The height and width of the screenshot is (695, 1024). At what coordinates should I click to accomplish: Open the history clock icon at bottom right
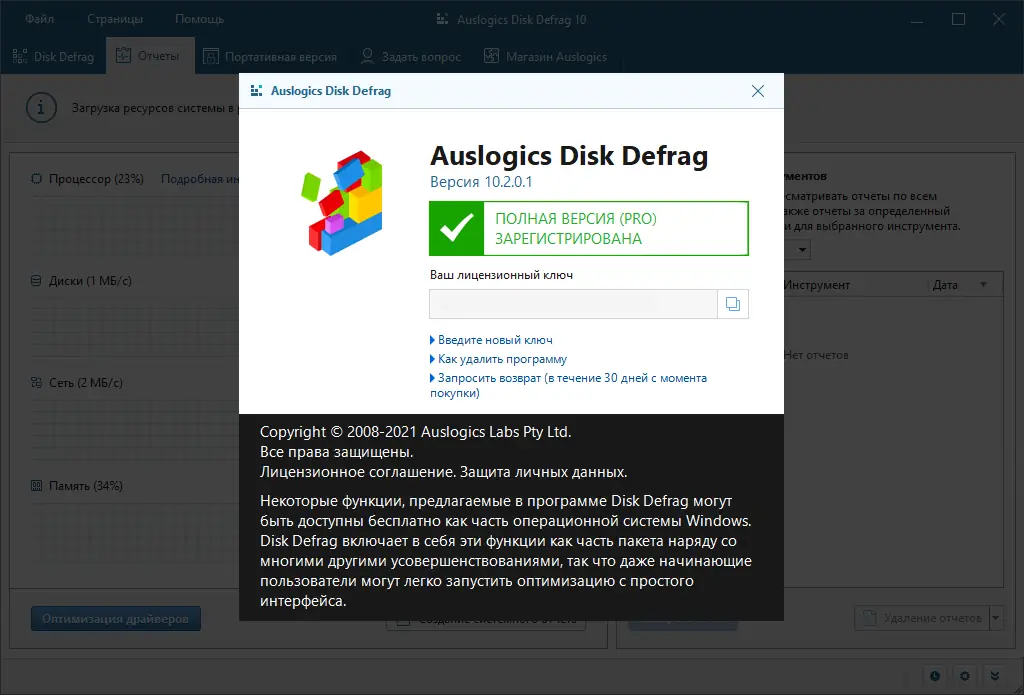934,676
